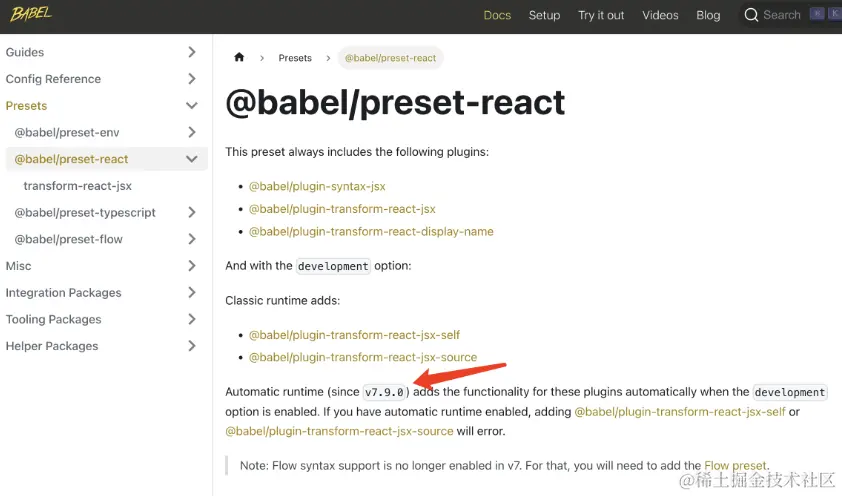This screenshot has width=842, height=496.
Task: Open the Docs navigation tab
Action: (497, 15)
